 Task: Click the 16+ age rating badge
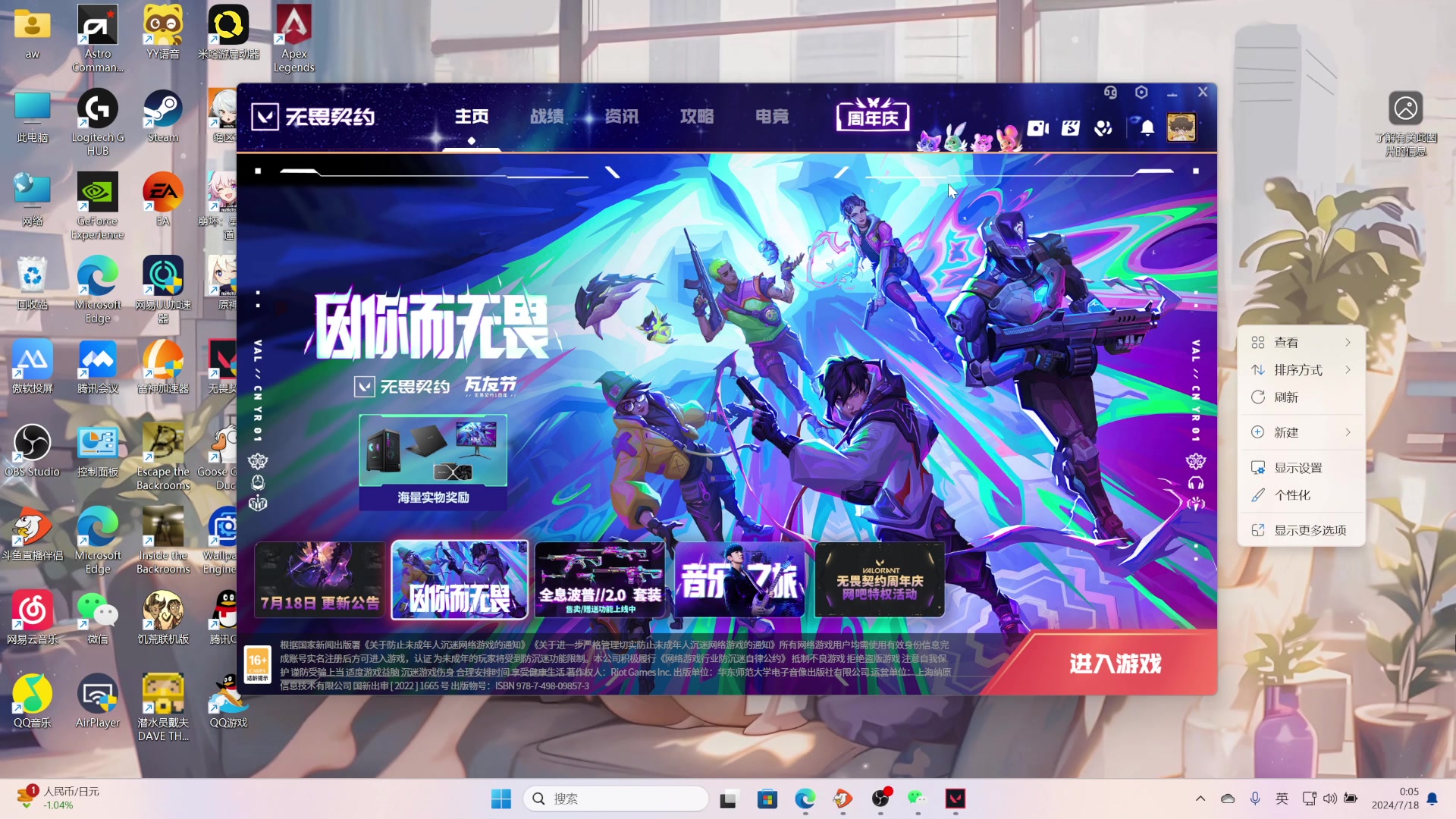tap(258, 665)
